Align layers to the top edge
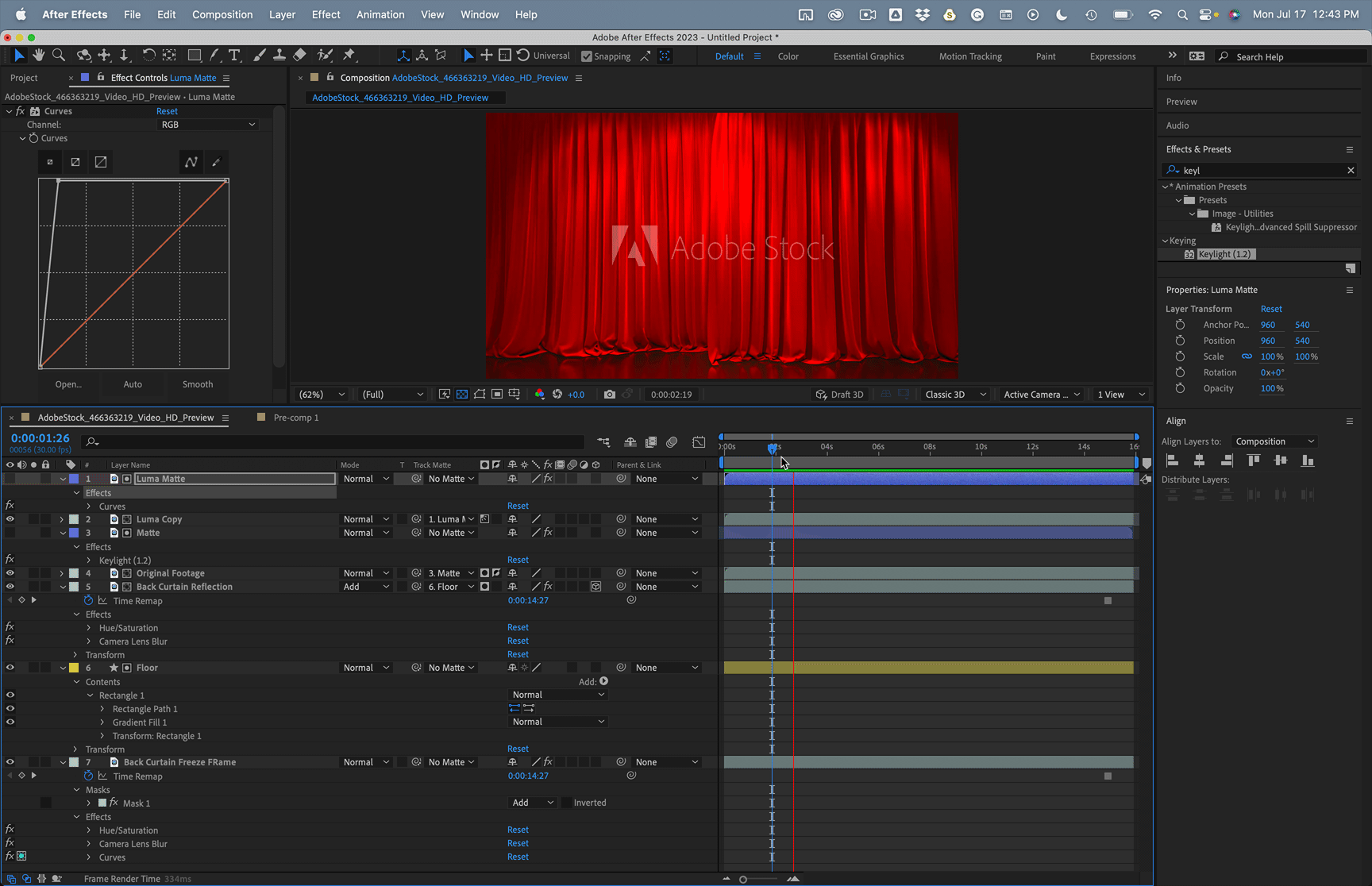The image size is (1372, 886). (1254, 460)
